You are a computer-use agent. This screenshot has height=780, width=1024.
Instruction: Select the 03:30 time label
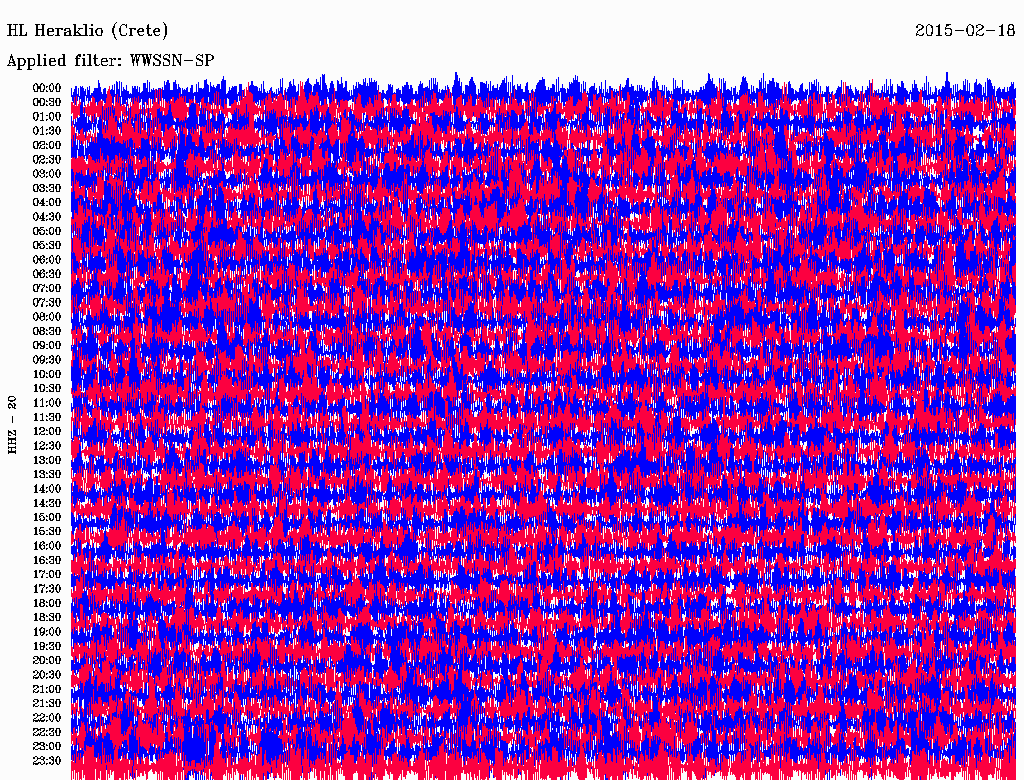(x=46, y=188)
